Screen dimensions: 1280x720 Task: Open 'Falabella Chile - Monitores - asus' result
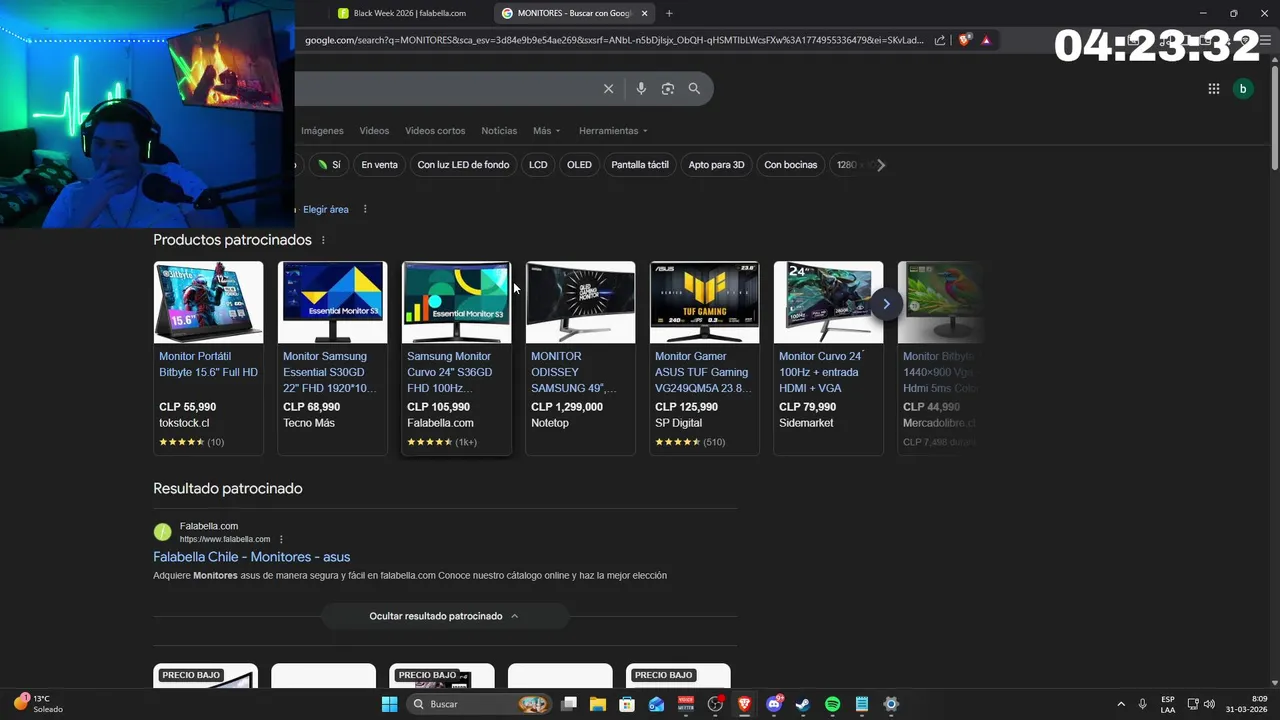click(x=252, y=557)
